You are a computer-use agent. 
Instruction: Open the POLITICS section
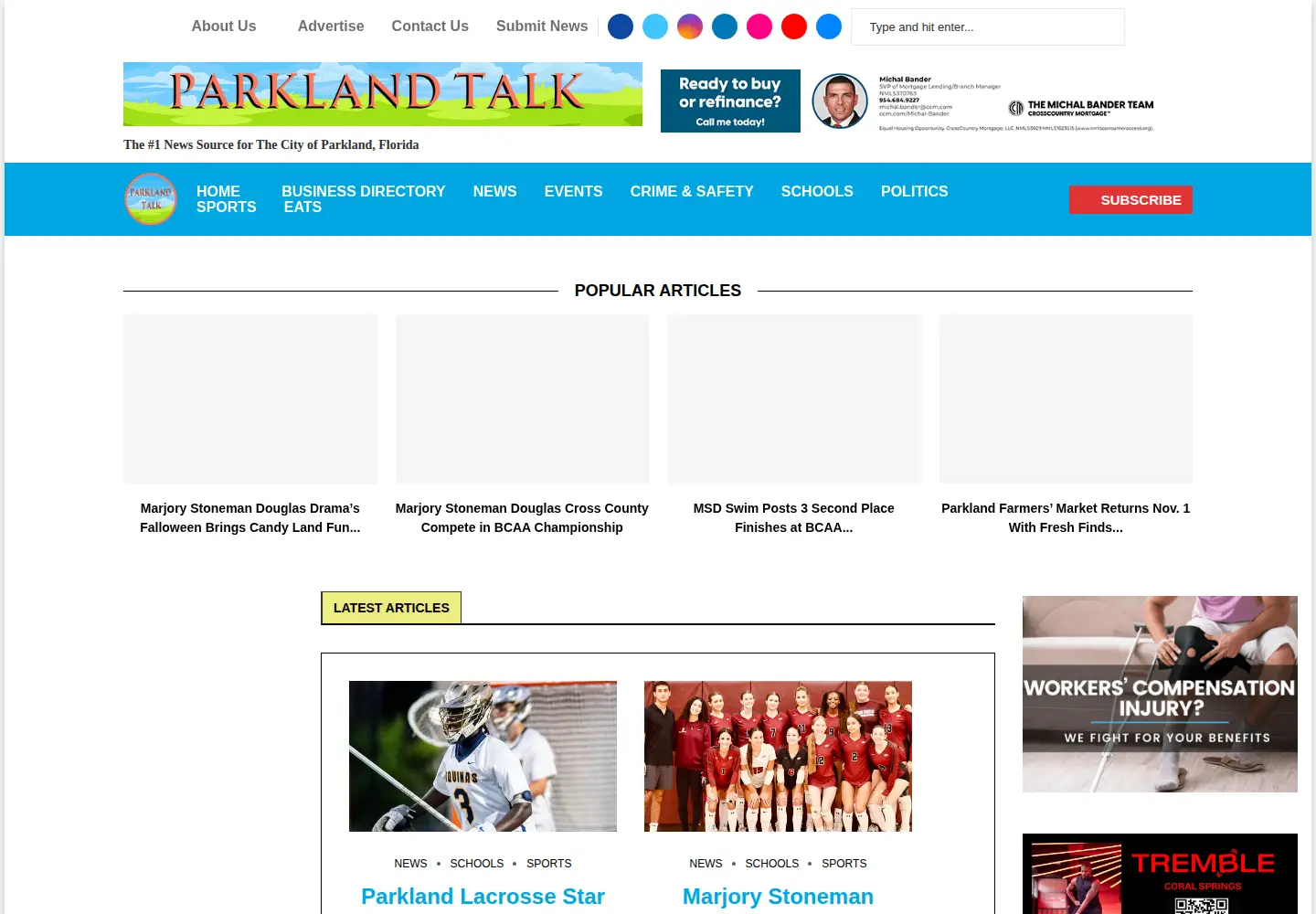coord(915,191)
